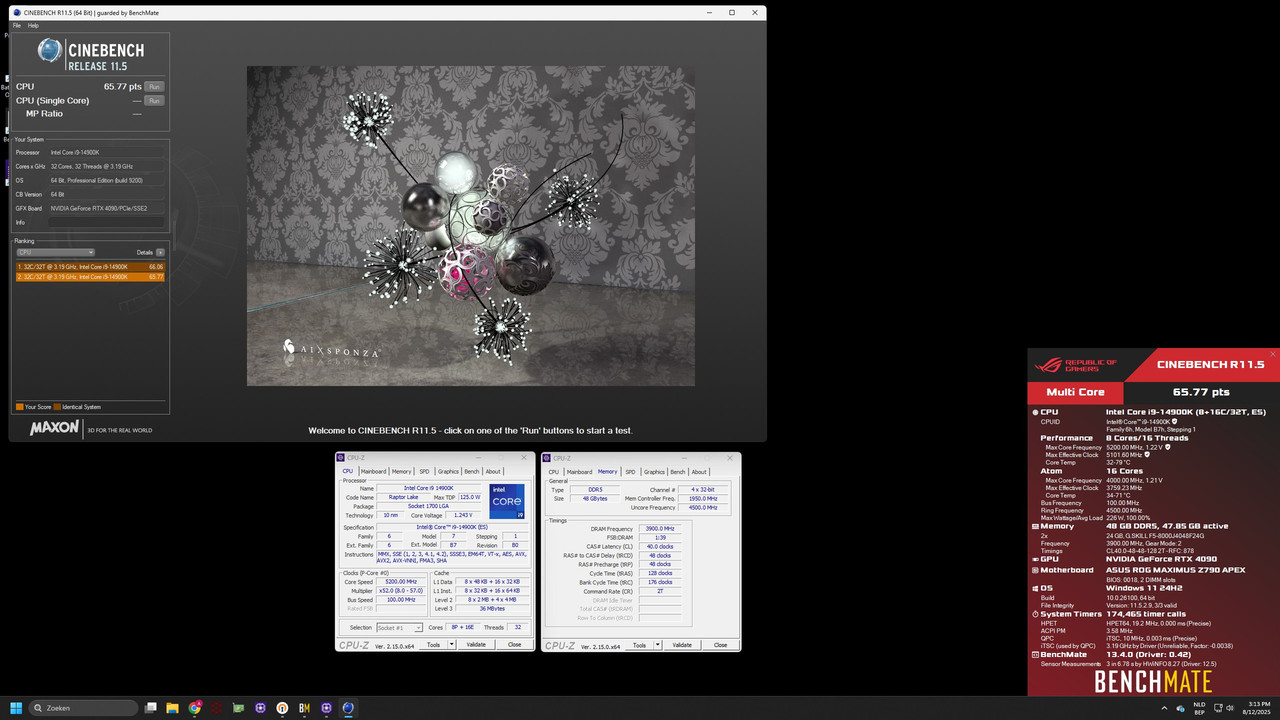Click the BenchMate version section icon
The height and width of the screenshot is (720, 1280).
(x=1035, y=654)
